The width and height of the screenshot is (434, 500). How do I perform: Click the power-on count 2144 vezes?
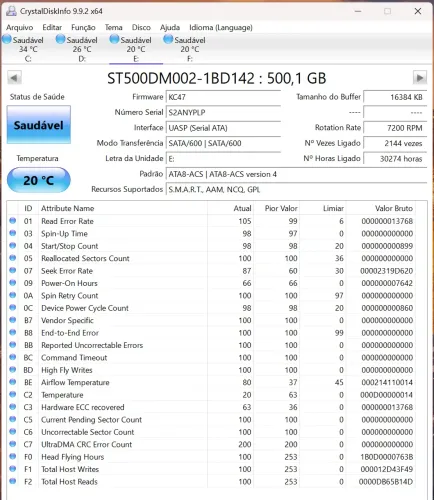(x=395, y=143)
